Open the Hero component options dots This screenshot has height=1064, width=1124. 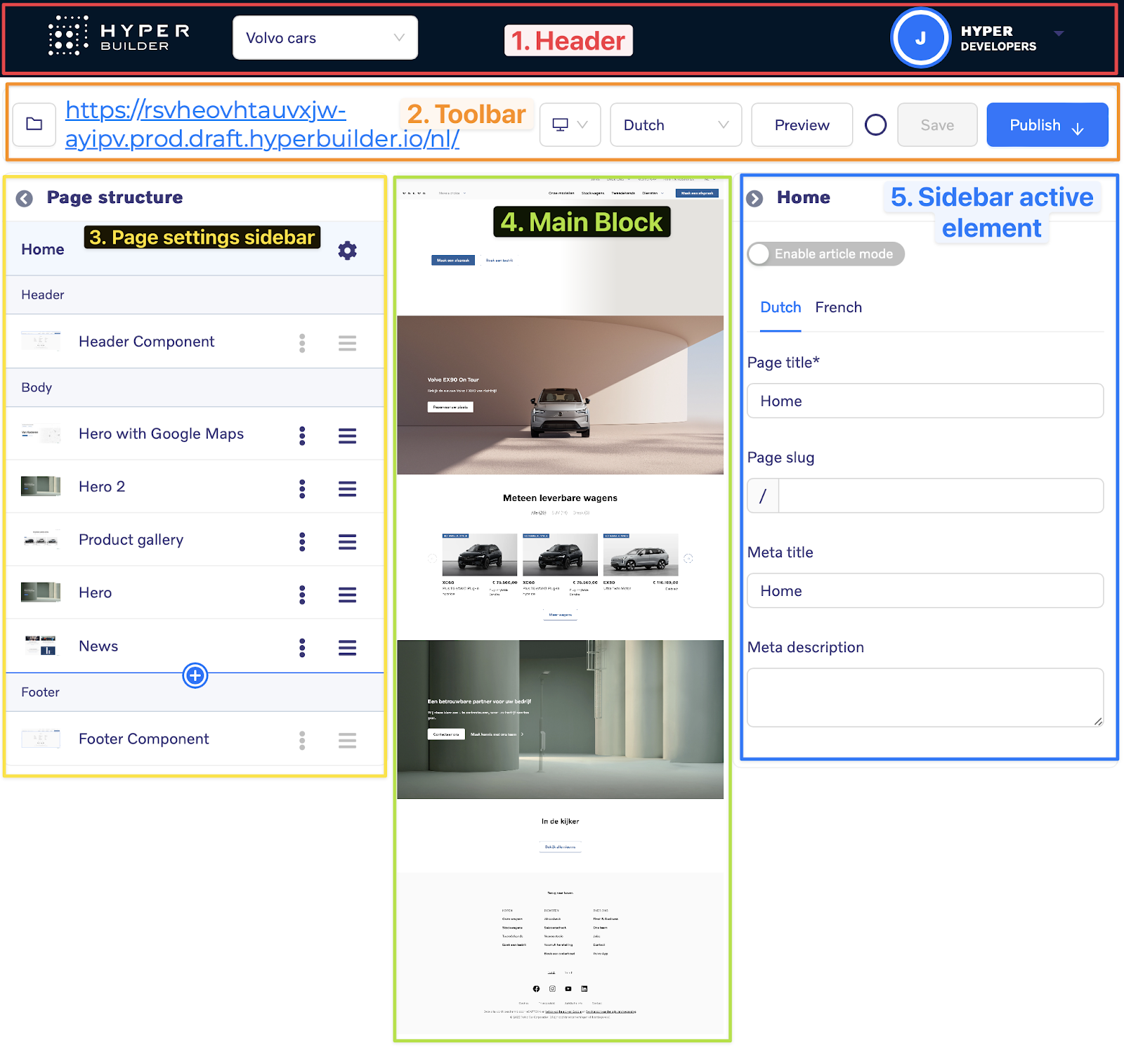point(302,595)
